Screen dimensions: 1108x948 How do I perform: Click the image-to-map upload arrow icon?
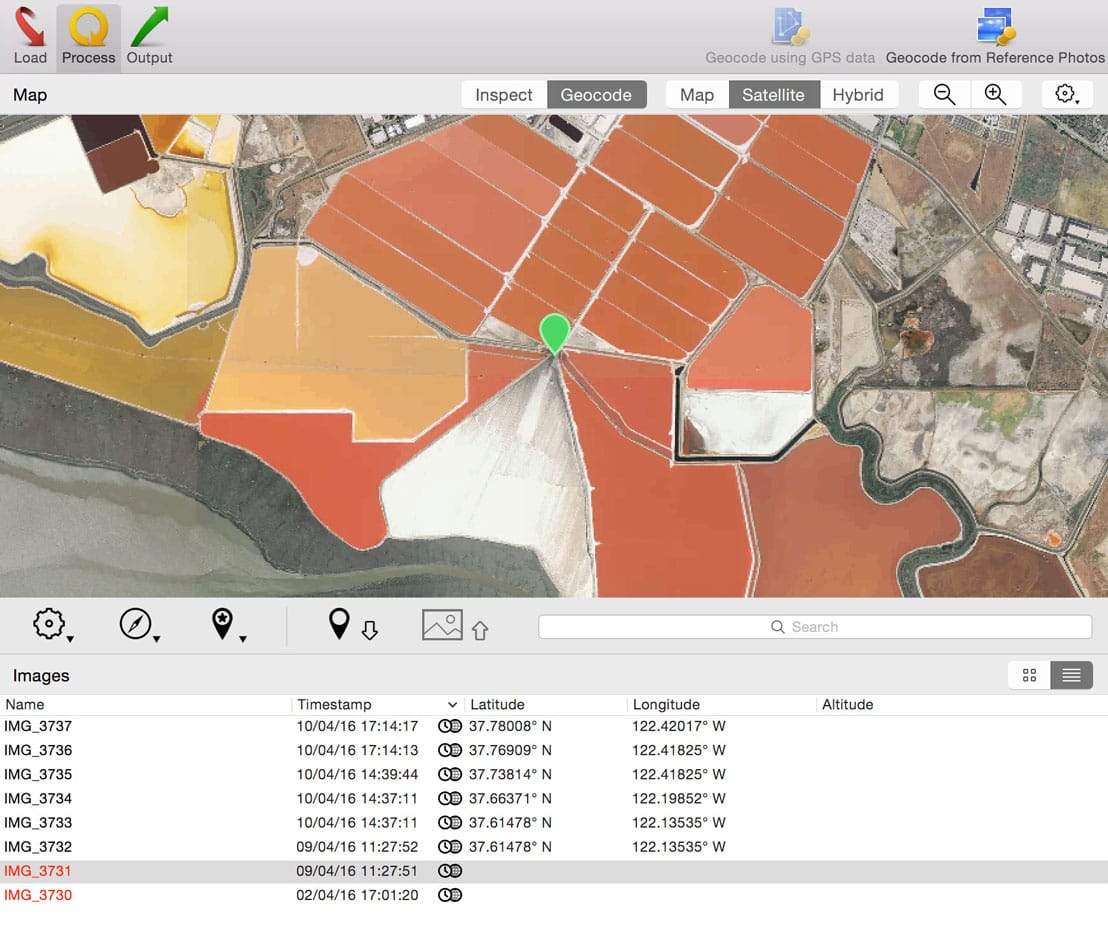[x=456, y=626]
